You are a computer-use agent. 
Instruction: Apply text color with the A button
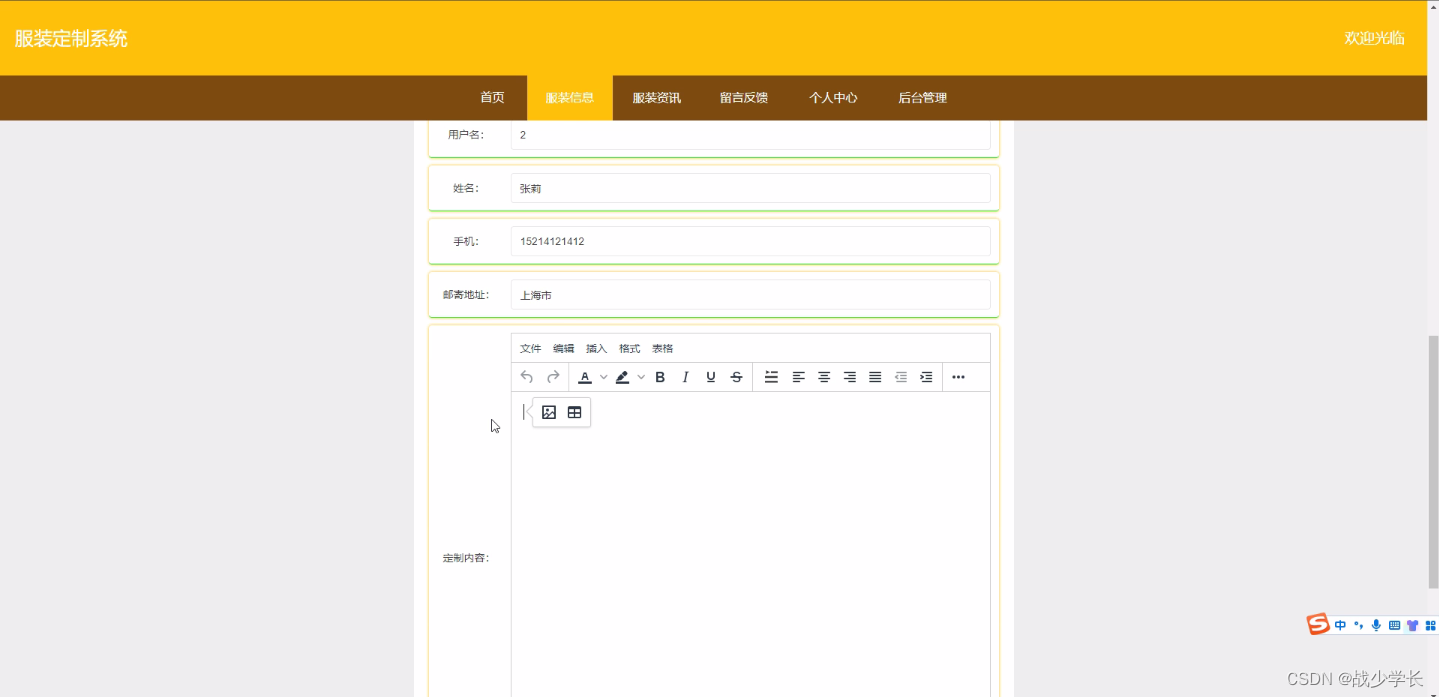pos(585,377)
